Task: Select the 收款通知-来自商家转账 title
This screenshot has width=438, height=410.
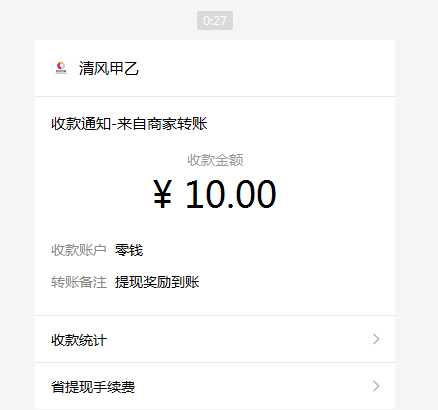Action: coord(129,124)
